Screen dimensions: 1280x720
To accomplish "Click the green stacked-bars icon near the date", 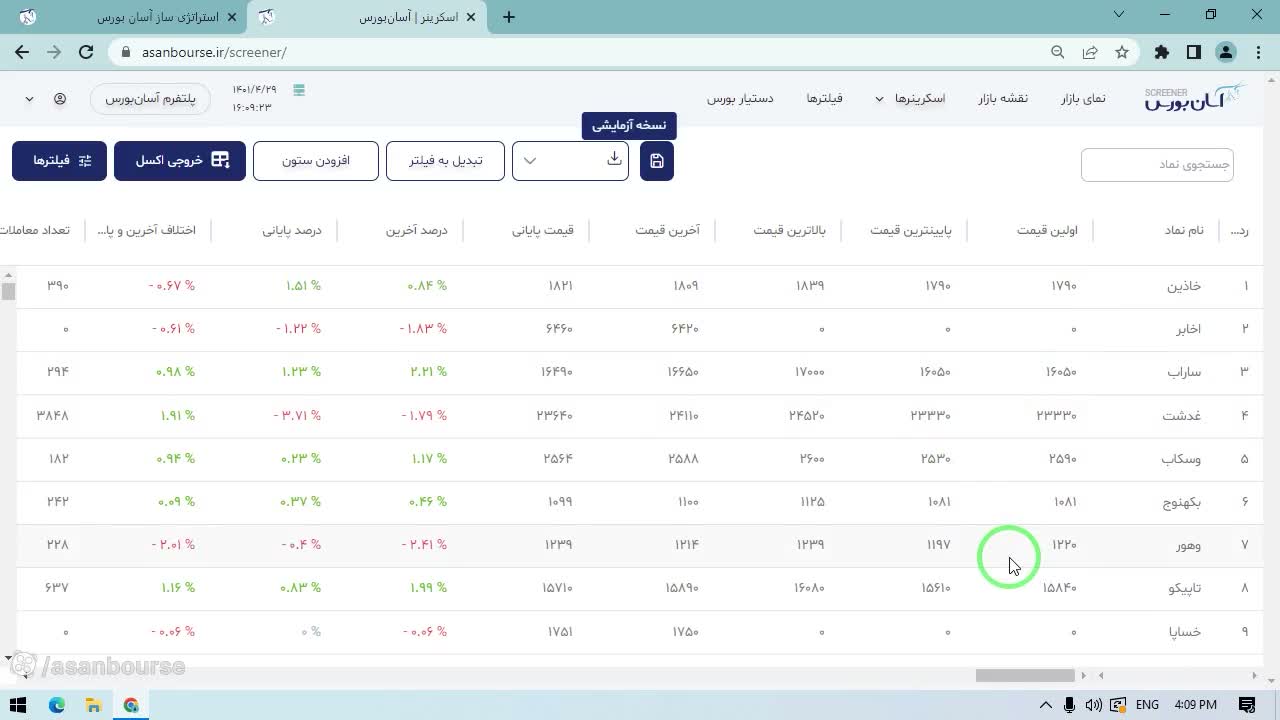I will (x=298, y=90).
